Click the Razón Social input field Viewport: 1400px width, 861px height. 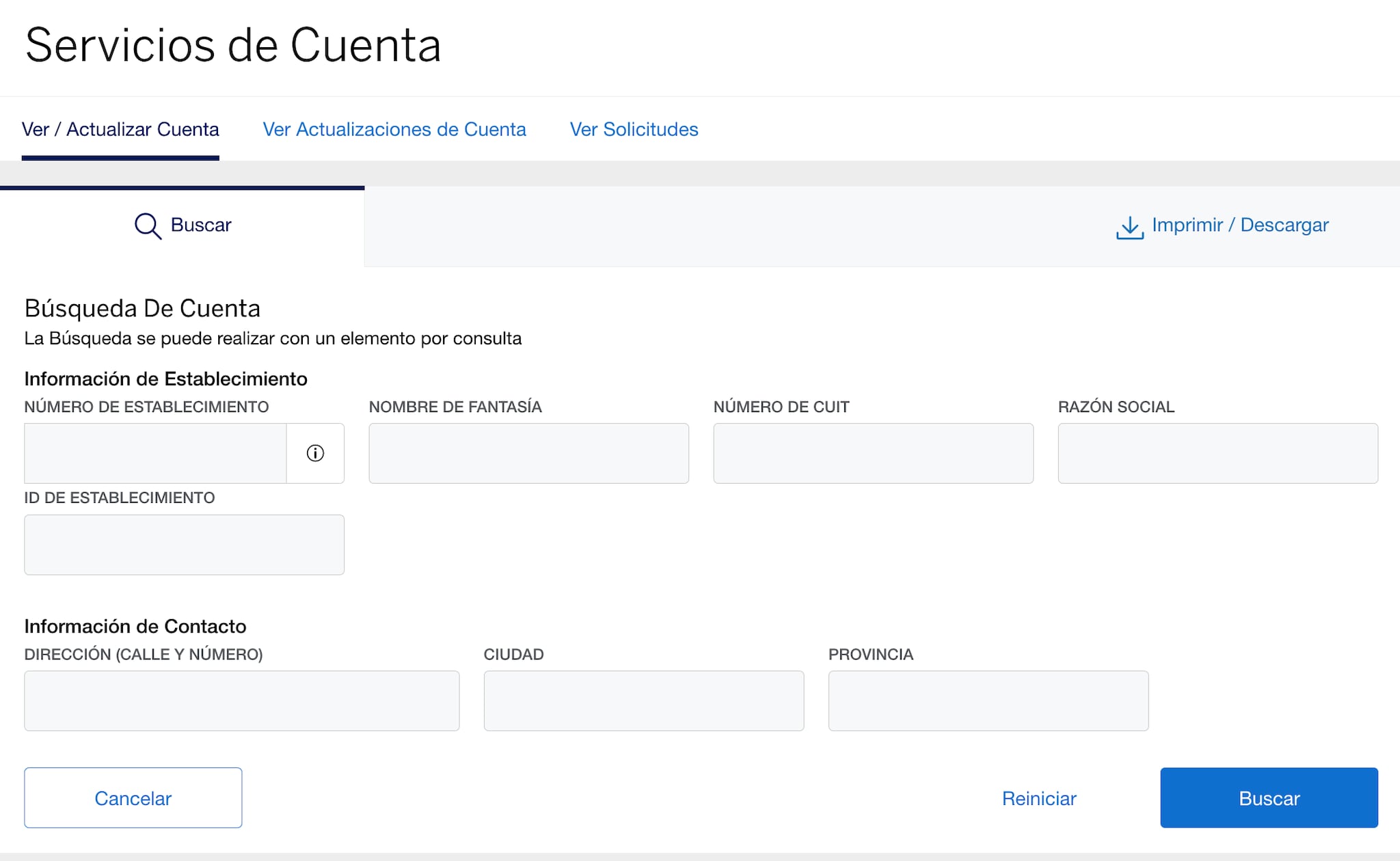point(1218,453)
